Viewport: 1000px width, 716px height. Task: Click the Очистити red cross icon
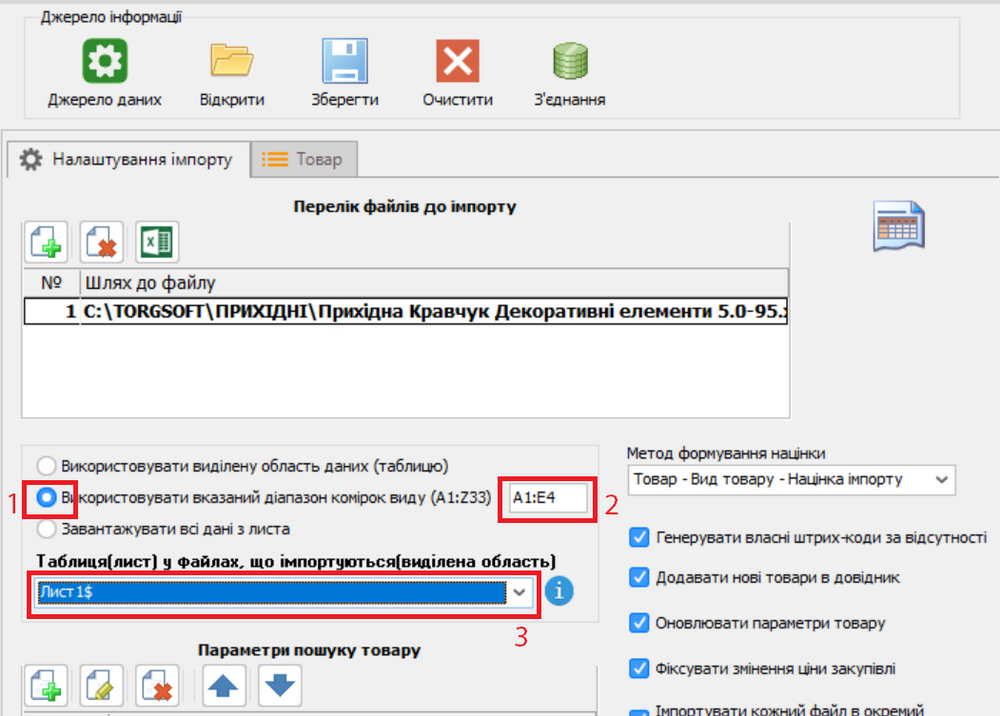[x=457, y=63]
